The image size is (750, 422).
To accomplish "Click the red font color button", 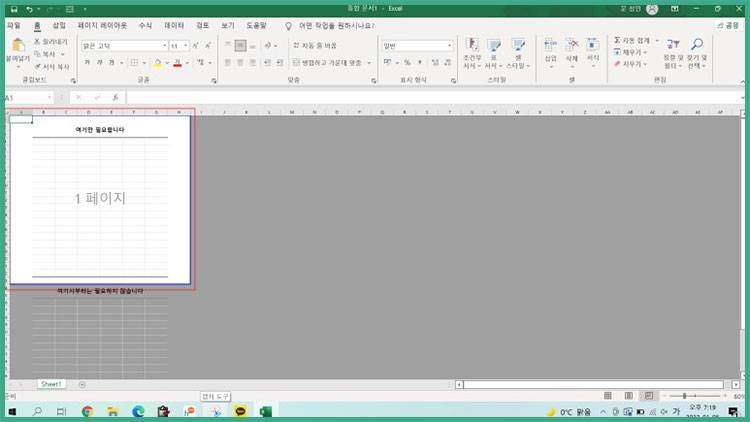I will coord(177,63).
